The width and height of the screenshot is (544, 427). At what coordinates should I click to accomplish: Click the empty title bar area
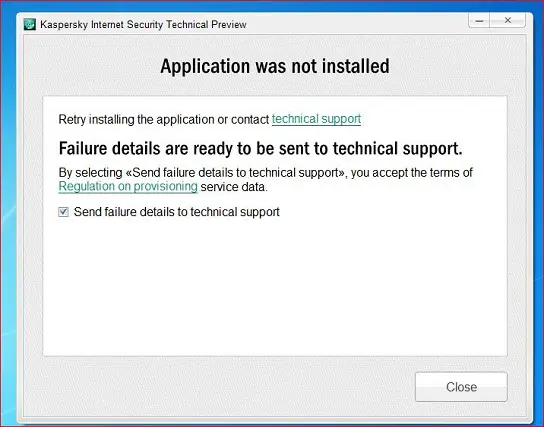pyautogui.click(x=357, y=24)
